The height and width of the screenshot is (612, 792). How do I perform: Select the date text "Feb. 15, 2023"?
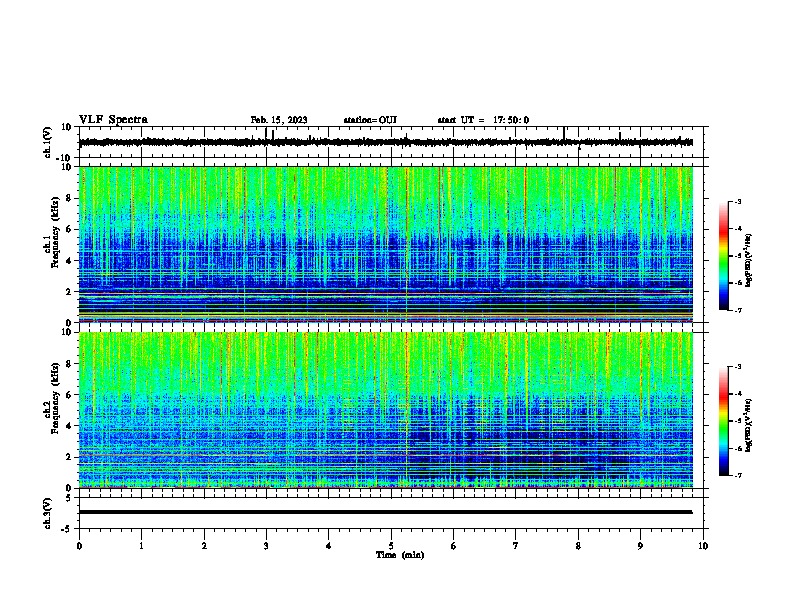click(x=279, y=120)
